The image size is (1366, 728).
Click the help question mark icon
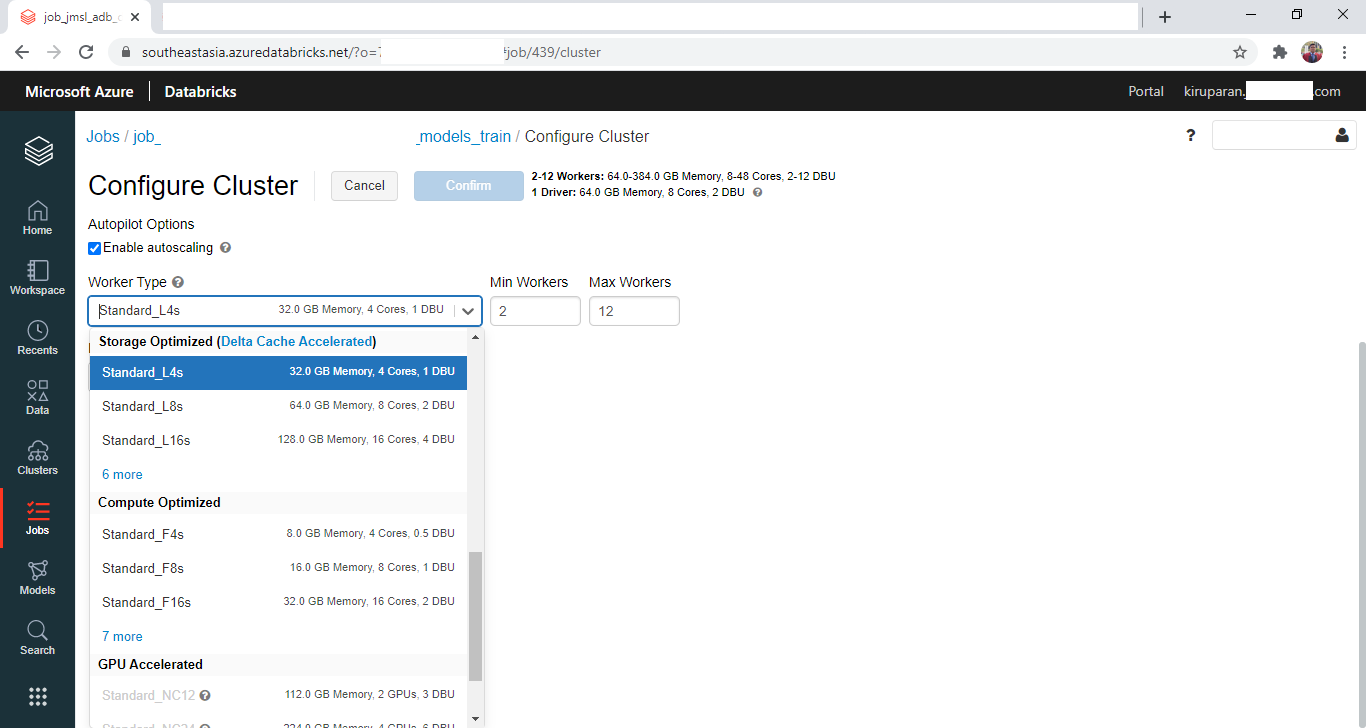1191,136
